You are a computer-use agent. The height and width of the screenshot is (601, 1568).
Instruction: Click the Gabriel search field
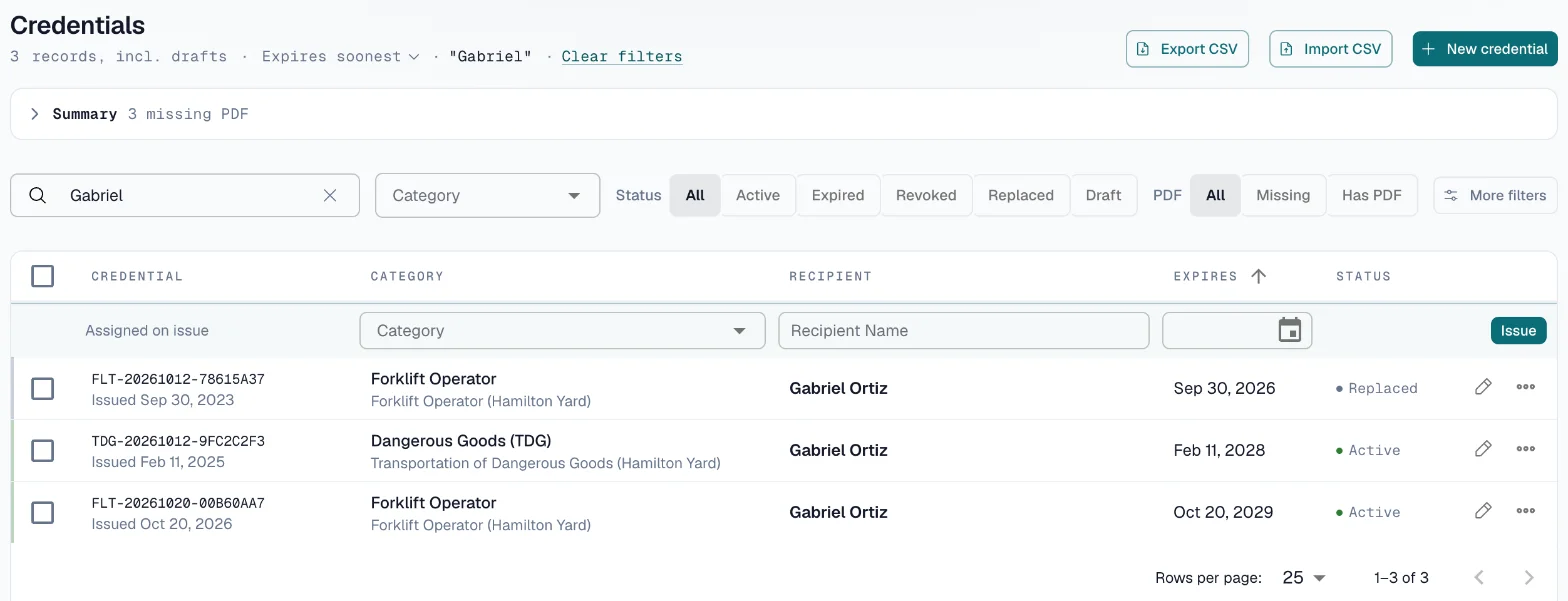185,196
